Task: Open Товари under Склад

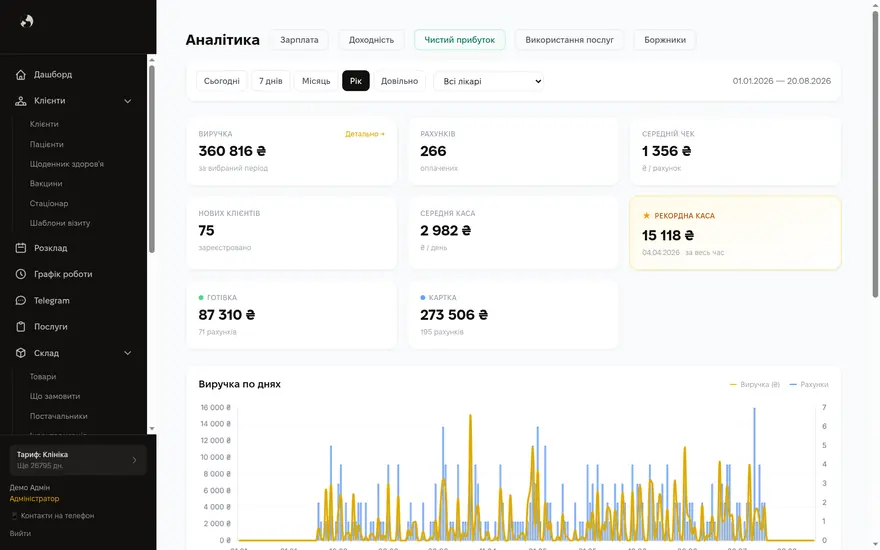Action: pos(43,377)
